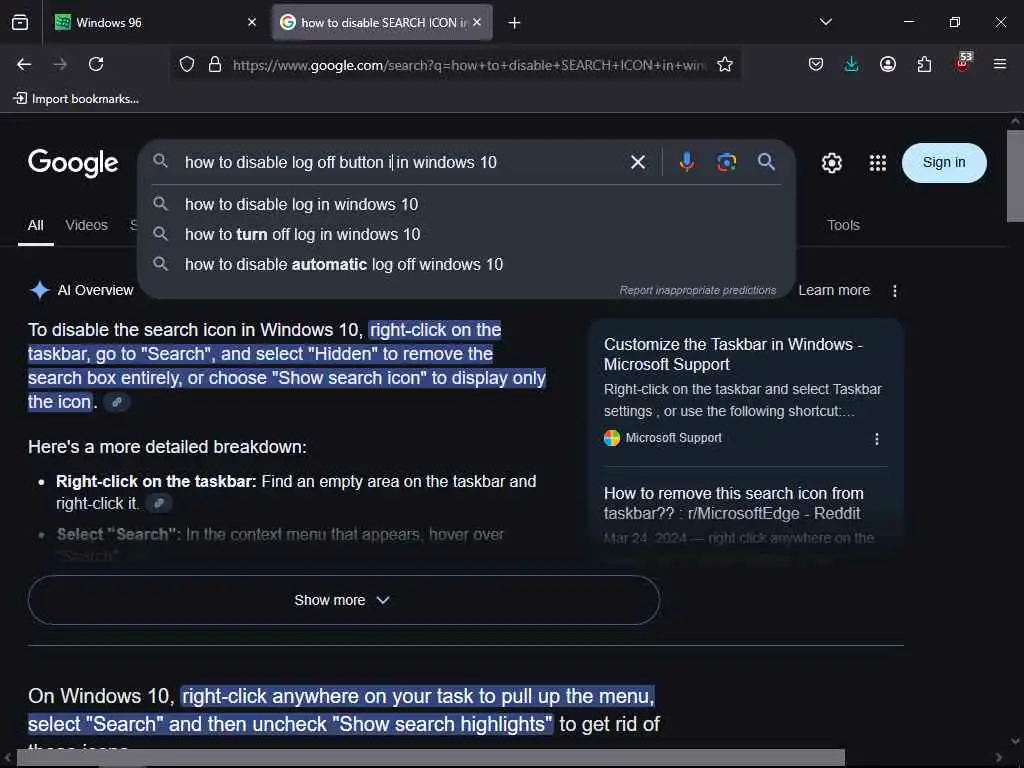The image size is (1024, 768).
Task: Save page to Pocket
Action: click(x=816, y=64)
